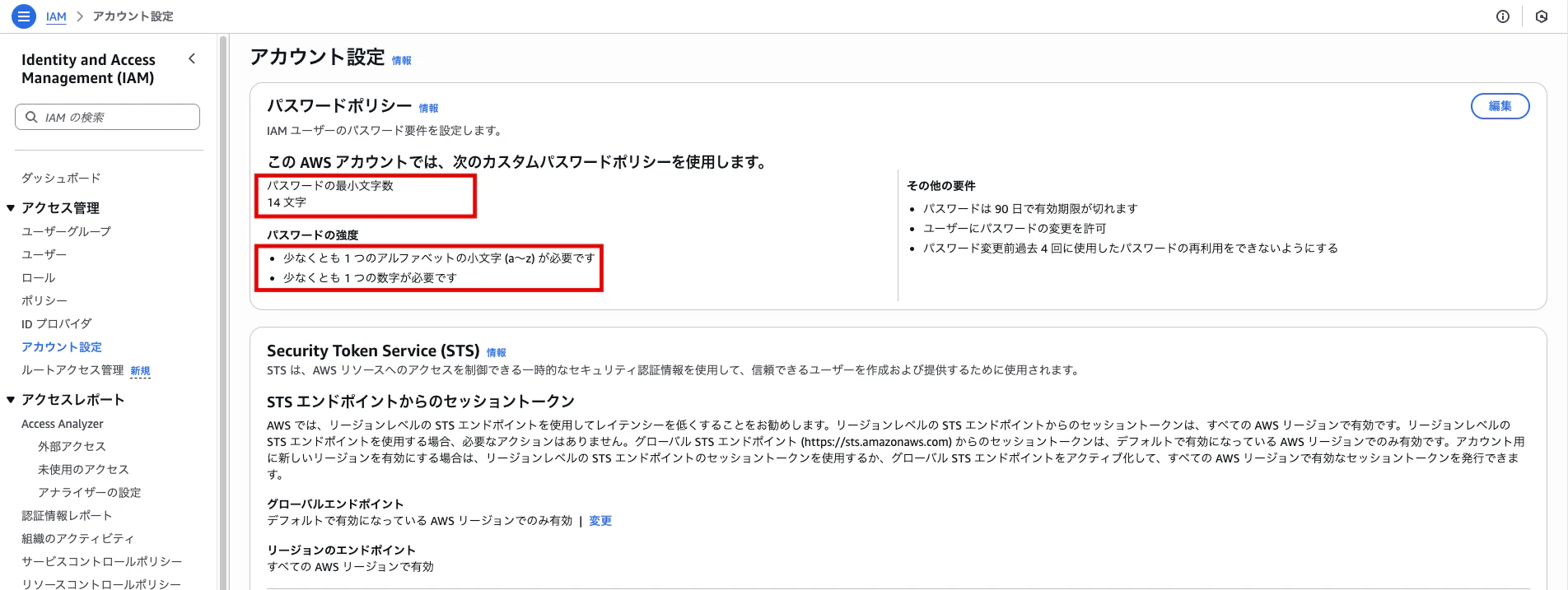
Task: Click the magnifier icon in IAM search
Action: pos(31,117)
